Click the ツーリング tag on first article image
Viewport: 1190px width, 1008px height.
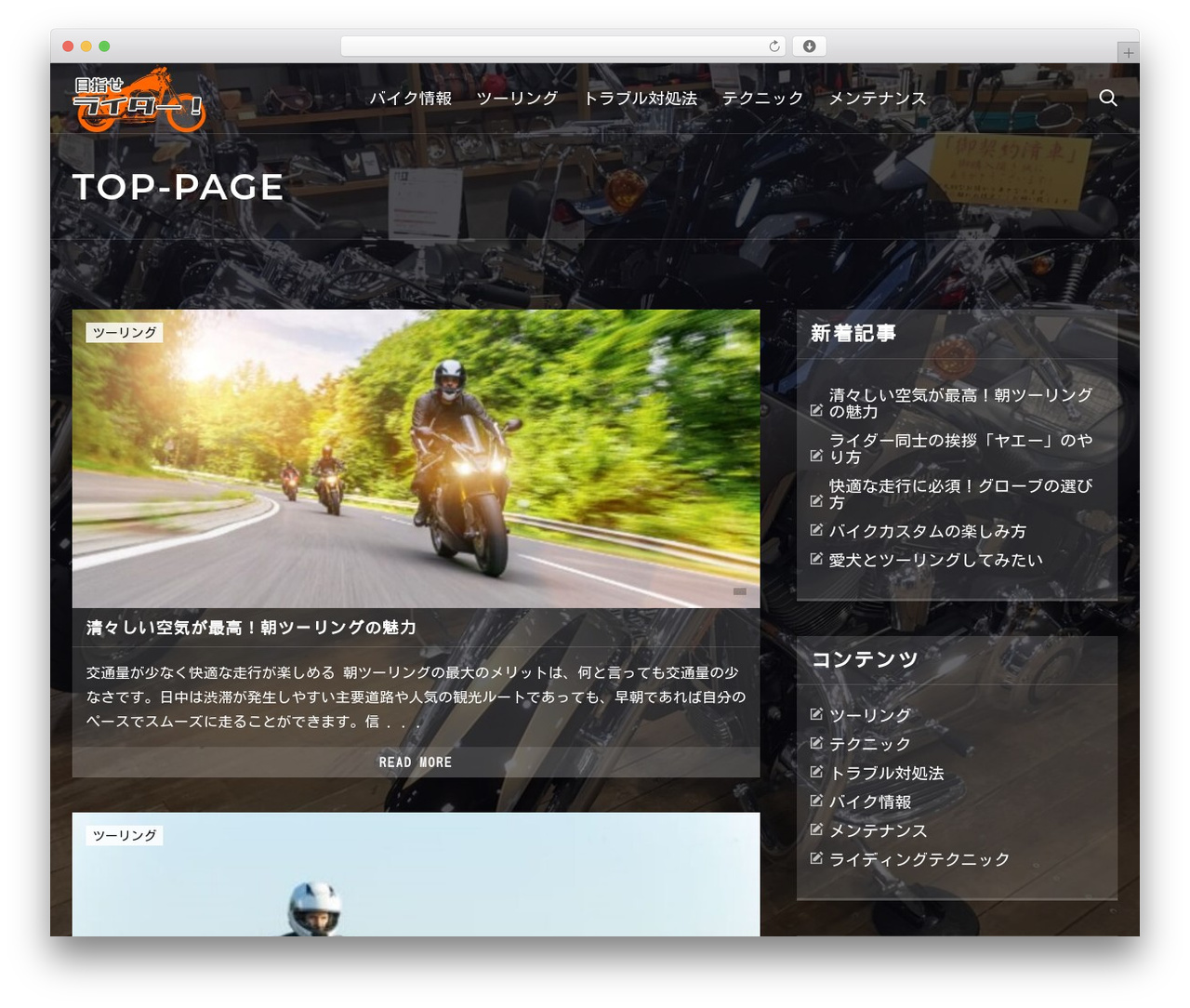tap(125, 332)
